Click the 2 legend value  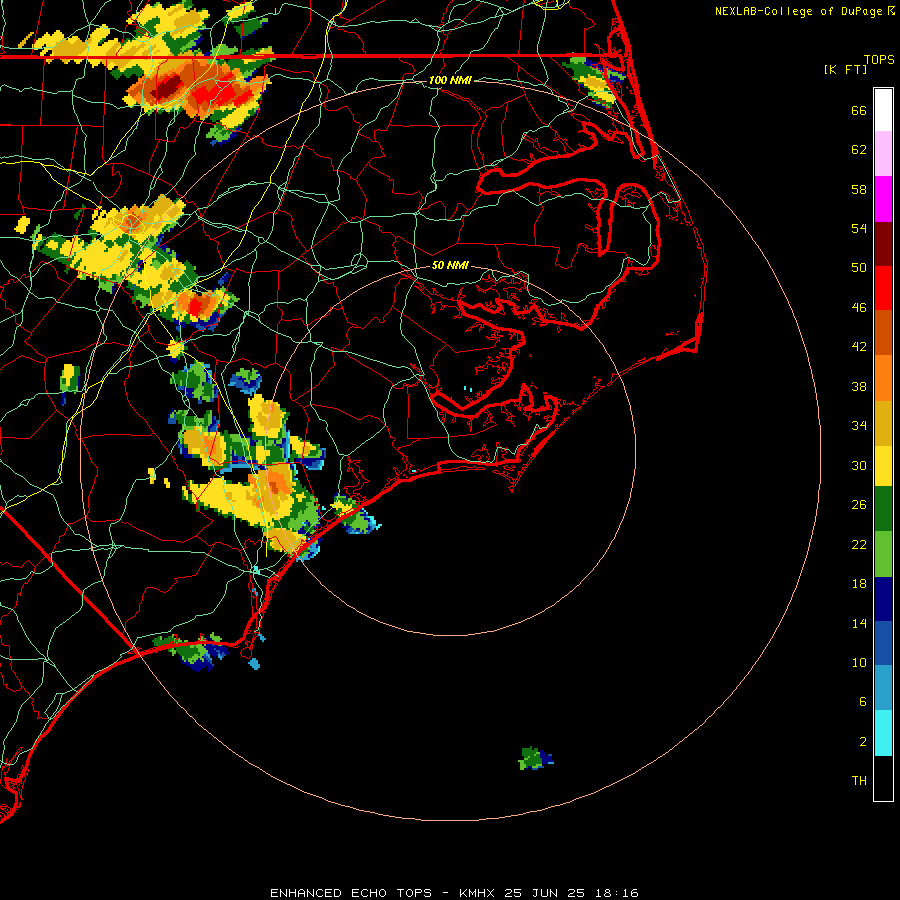click(x=863, y=742)
